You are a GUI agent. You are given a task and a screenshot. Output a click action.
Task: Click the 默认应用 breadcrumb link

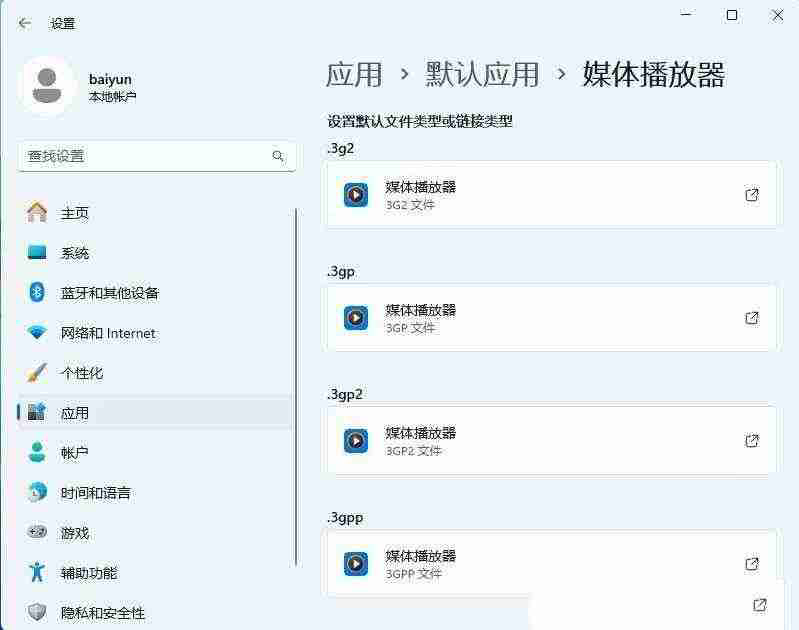tap(482, 74)
